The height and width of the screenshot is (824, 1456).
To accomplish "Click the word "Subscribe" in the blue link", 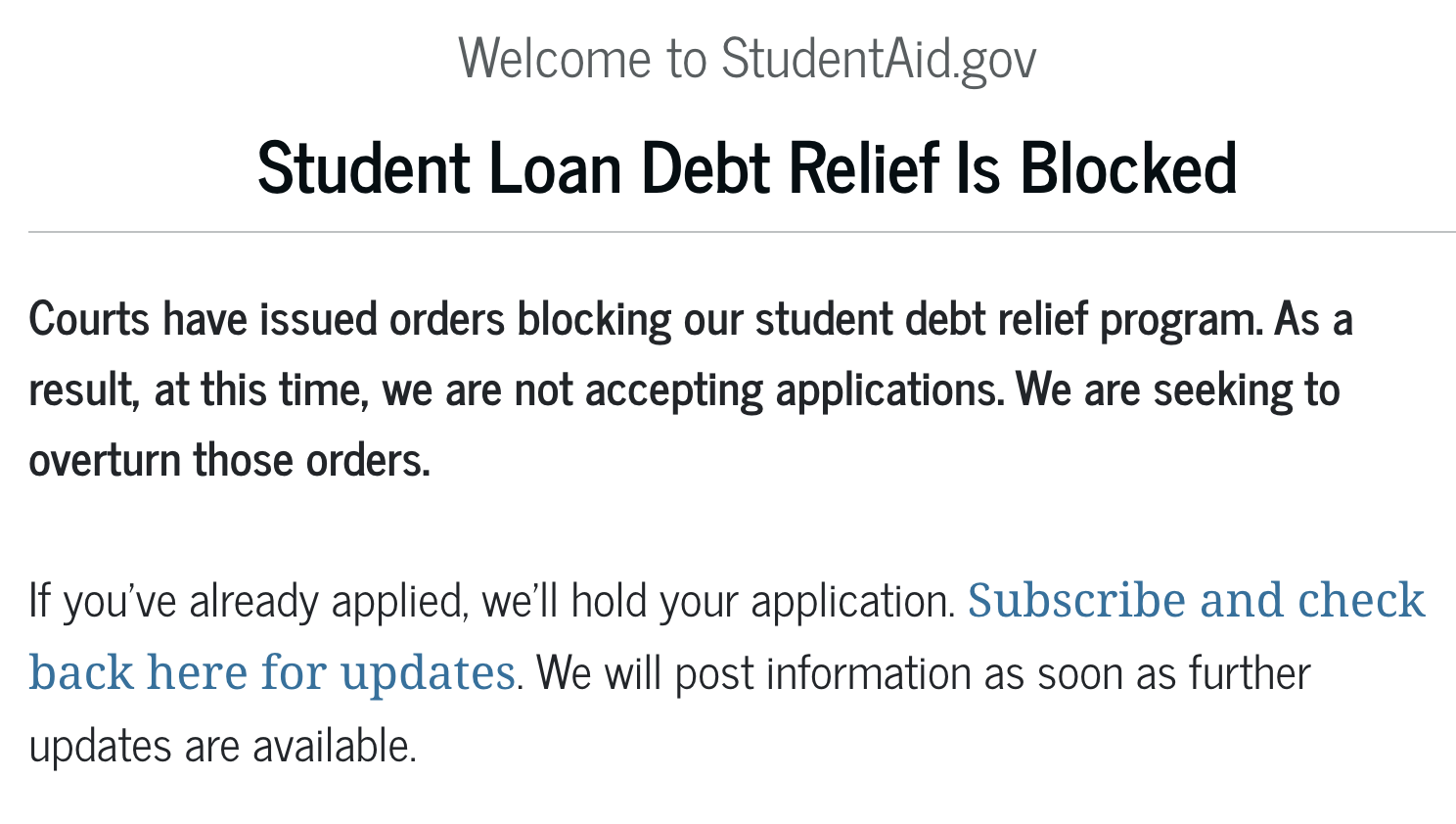I will click(1076, 600).
